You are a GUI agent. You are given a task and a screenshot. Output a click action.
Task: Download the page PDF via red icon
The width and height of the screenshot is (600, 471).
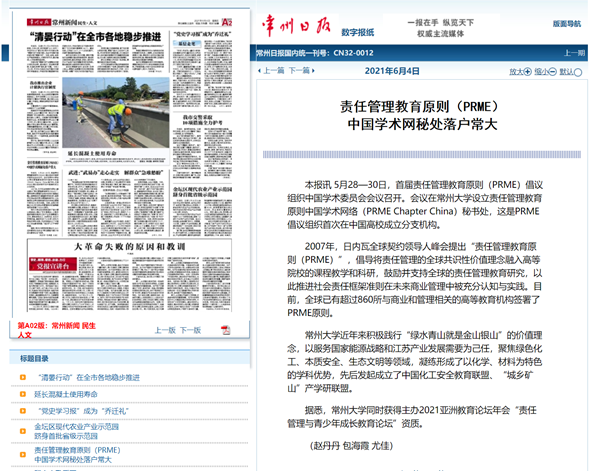click(227, 329)
